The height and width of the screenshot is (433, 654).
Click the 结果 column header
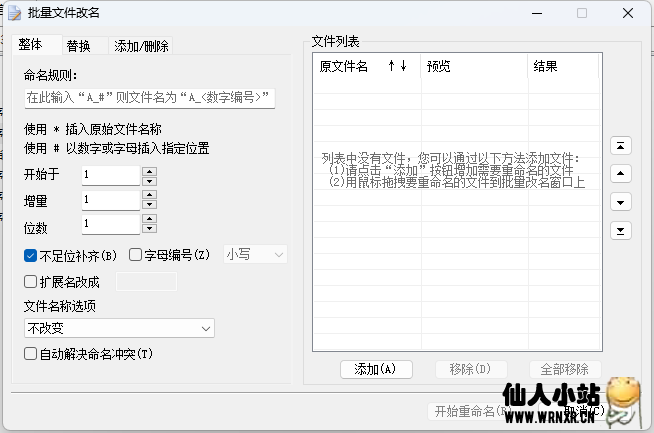click(x=563, y=66)
